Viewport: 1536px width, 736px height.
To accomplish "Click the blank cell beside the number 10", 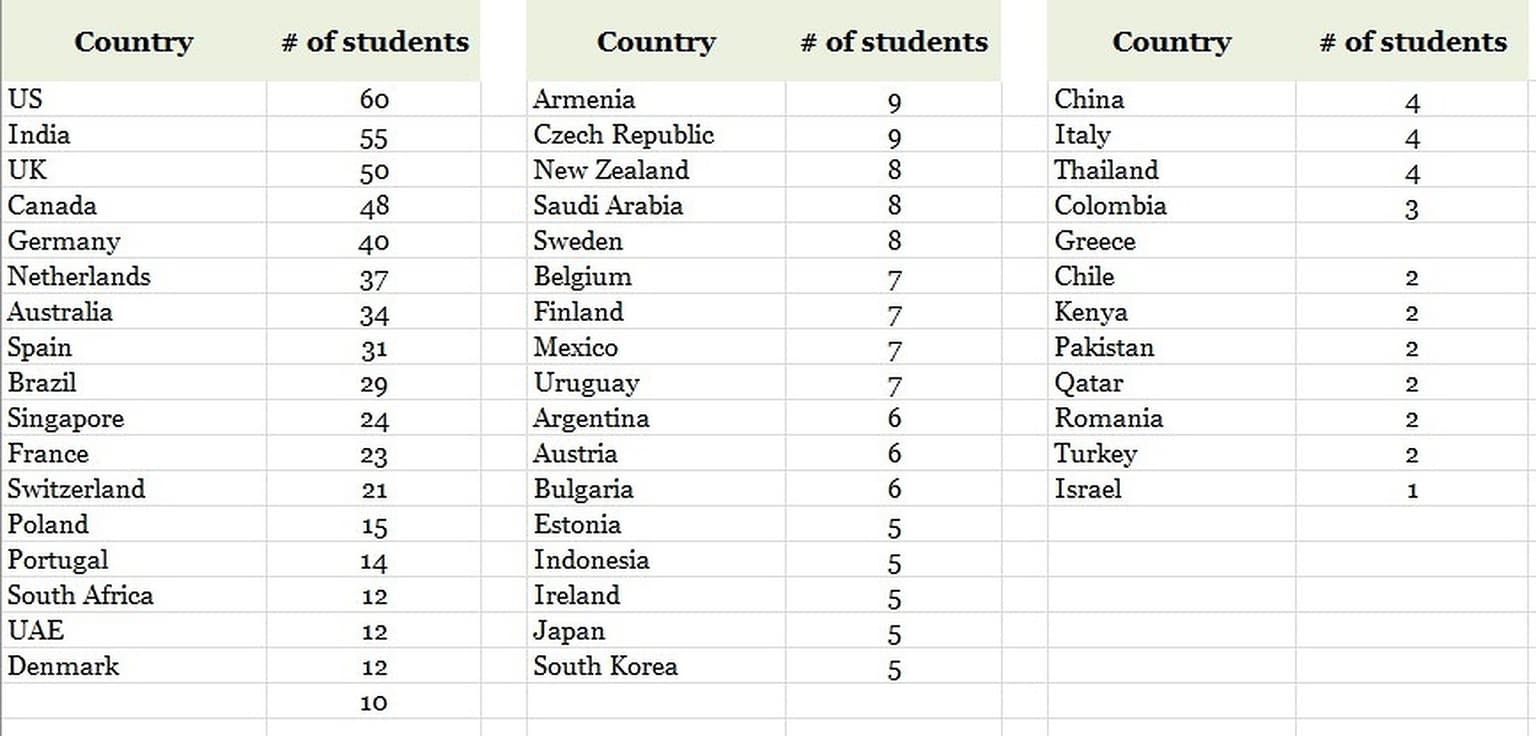I will tap(134, 701).
